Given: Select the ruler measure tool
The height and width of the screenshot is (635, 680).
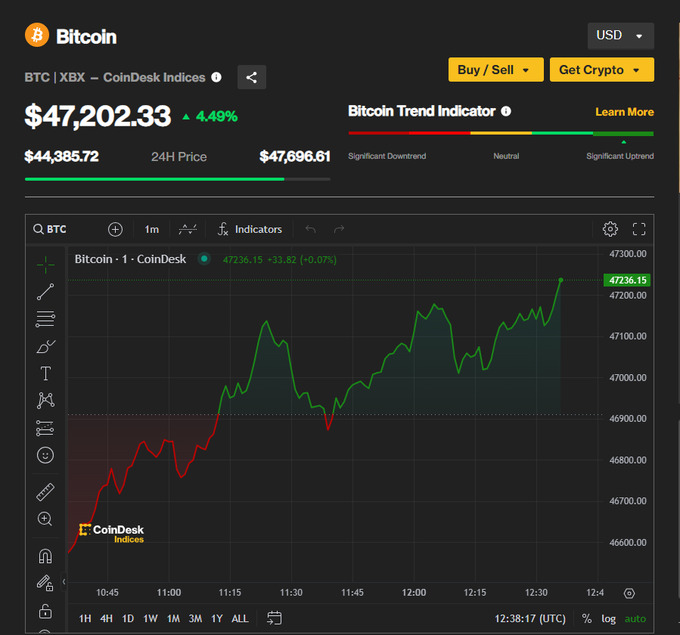Looking at the screenshot, I should click(x=46, y=492).
